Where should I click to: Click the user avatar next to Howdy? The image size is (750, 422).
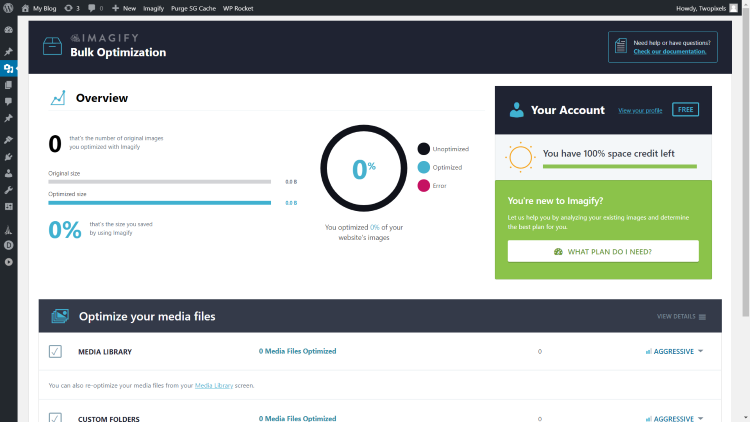(733, 8)
